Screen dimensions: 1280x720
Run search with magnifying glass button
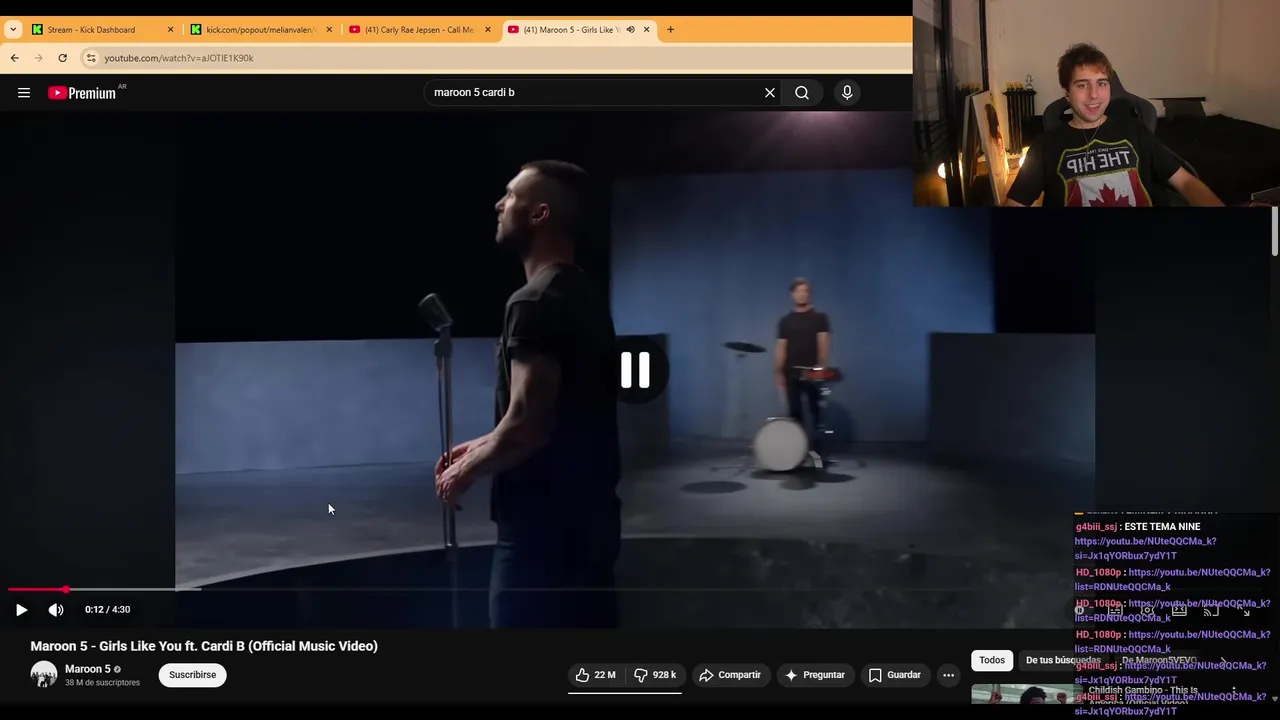[802, 93]
